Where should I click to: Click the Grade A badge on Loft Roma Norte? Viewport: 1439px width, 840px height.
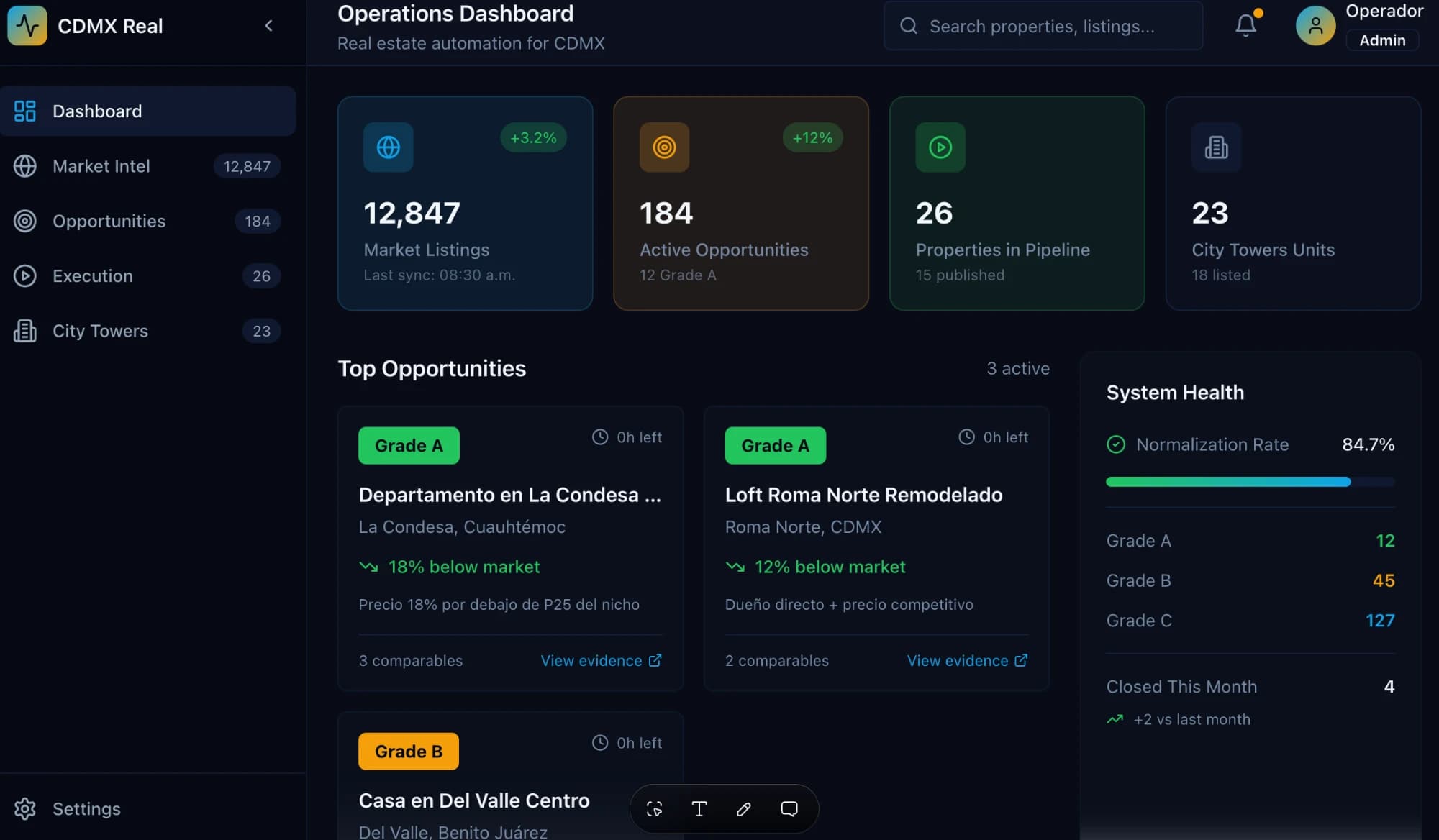click(x=776, y=446)
